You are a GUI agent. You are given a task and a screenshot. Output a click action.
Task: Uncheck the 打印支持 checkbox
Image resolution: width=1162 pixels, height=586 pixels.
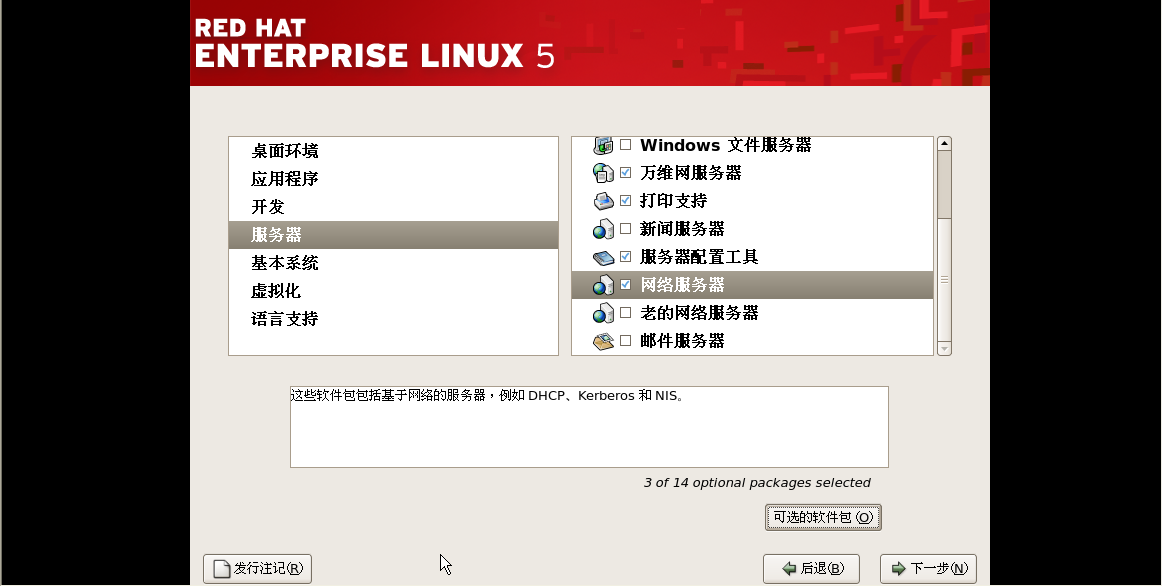click(x=626, y=201)
